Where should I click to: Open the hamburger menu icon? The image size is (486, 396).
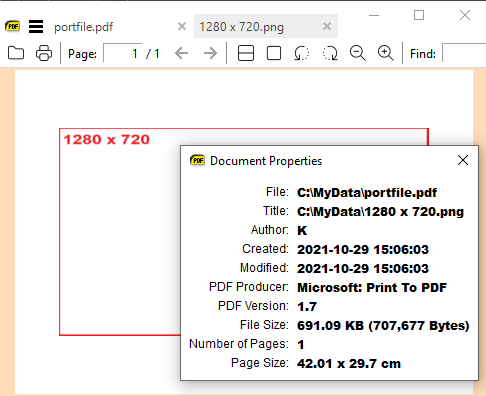[36, 27]
